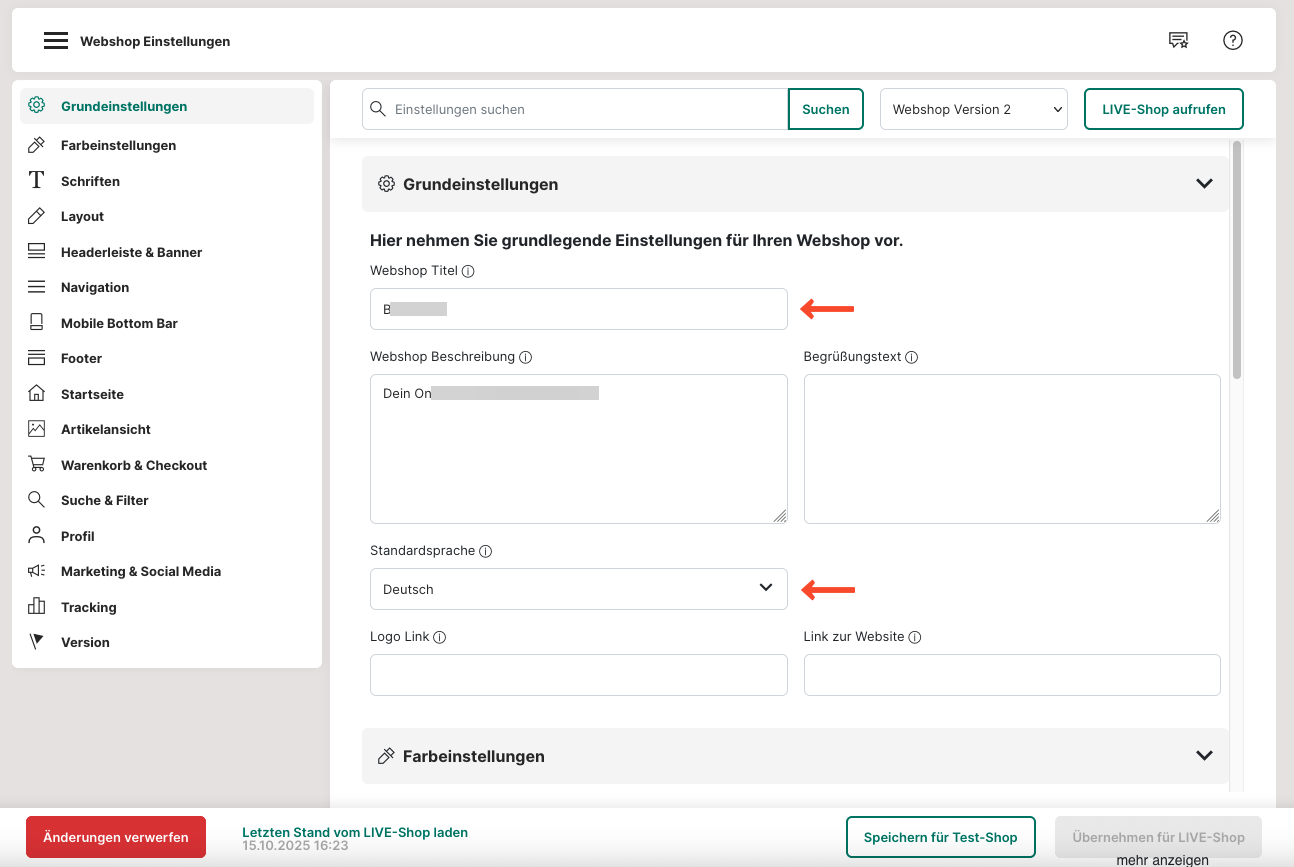Click the Webshop Beschreibung info icon
Screen dimensions: 1294x867
pyautogui.click(x=526, y=357)
